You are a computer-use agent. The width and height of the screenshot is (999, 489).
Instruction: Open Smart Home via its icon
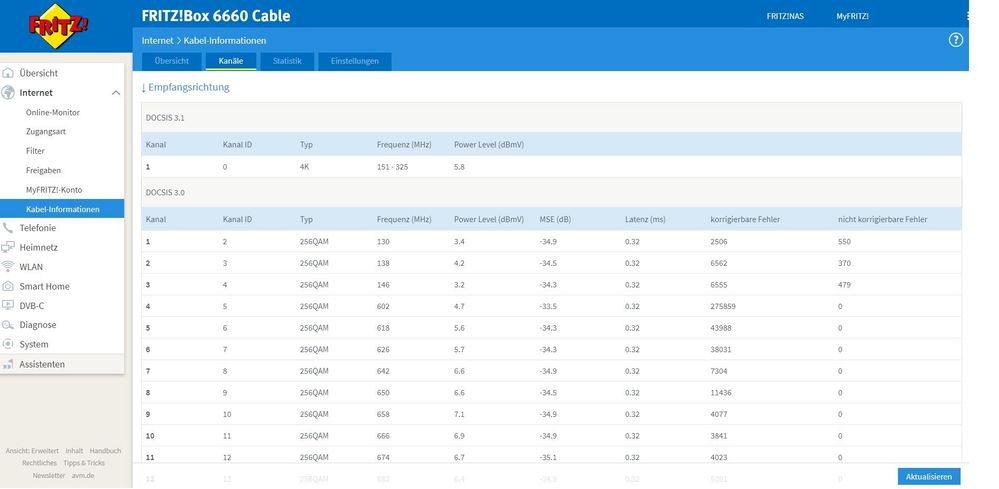tap(9, 286)
